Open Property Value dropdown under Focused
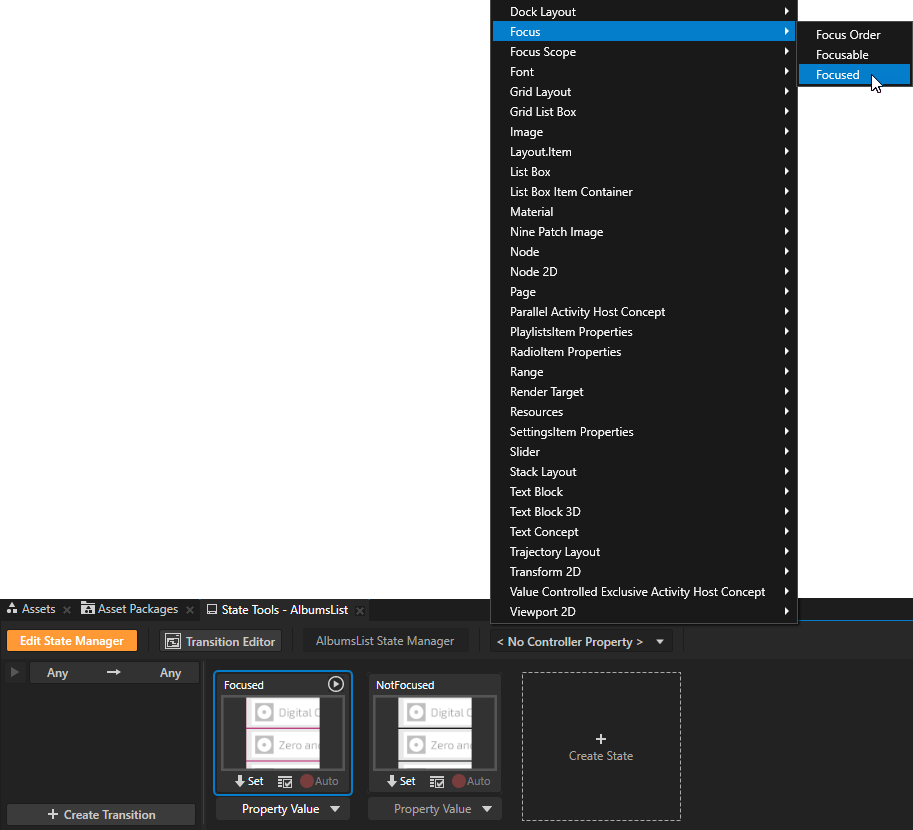Screen dimensions: 913x830 (283, 809)
